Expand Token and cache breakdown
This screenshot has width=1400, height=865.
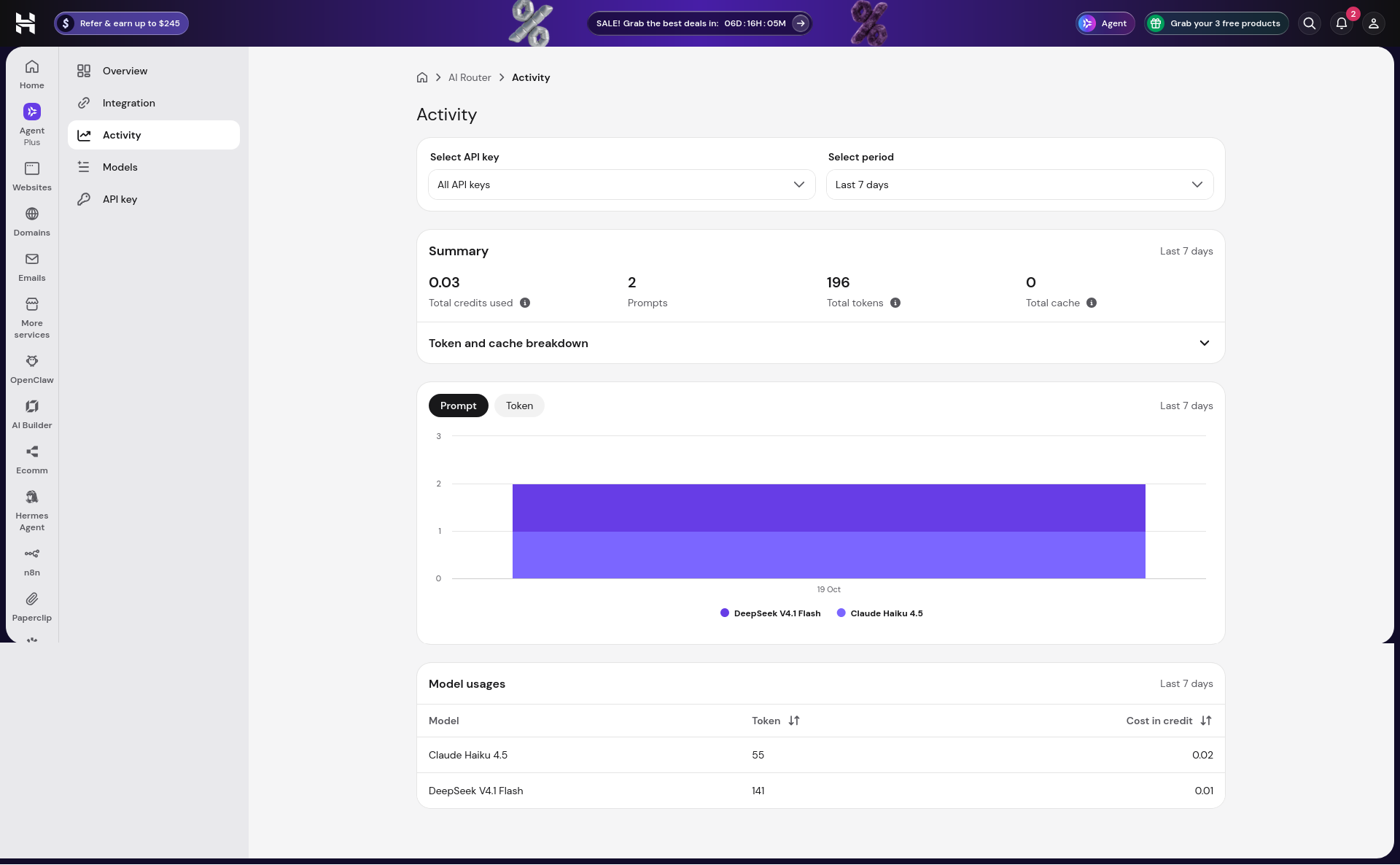point(820,343)
